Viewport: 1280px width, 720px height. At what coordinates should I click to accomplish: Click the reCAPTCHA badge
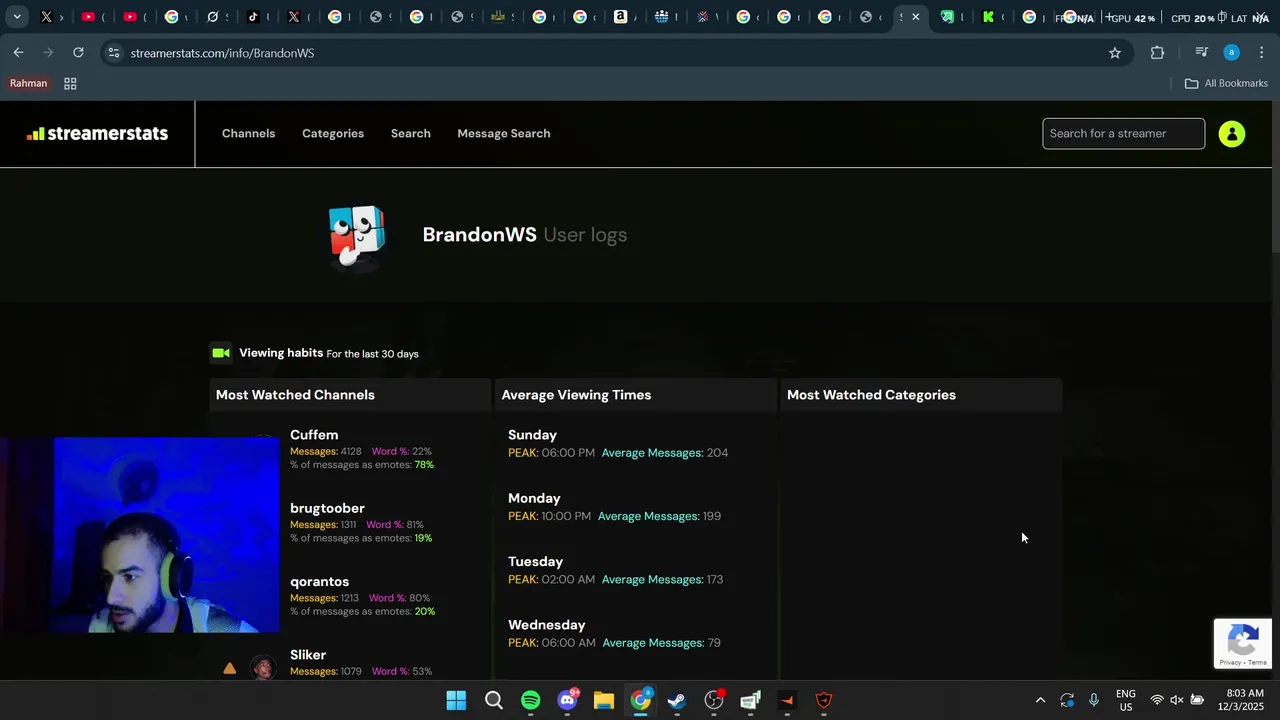pos(1242,643)
